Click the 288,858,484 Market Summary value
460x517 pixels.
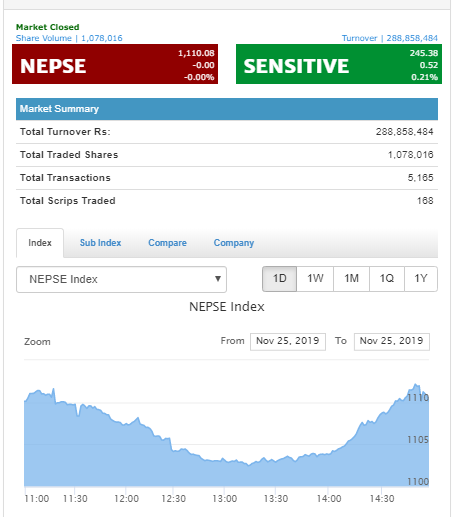click(405, 132)
